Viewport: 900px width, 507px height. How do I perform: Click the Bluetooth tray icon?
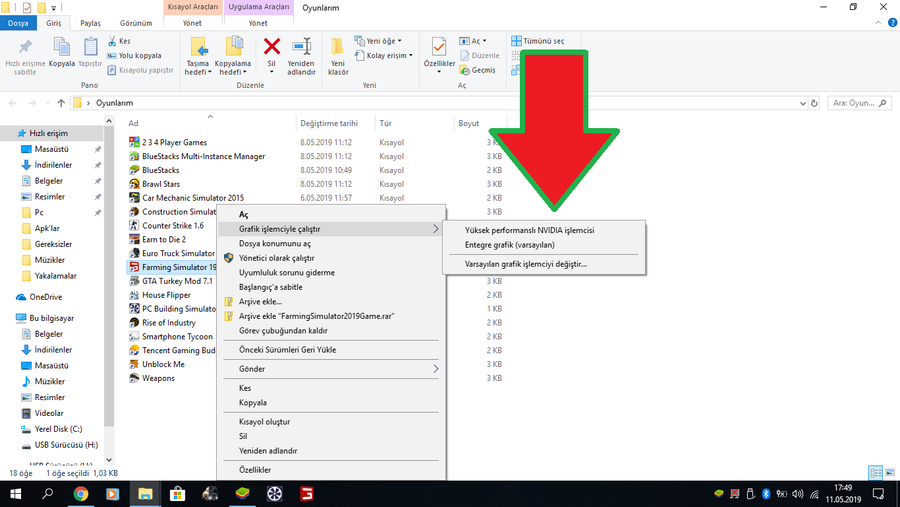tap(765, 494)
